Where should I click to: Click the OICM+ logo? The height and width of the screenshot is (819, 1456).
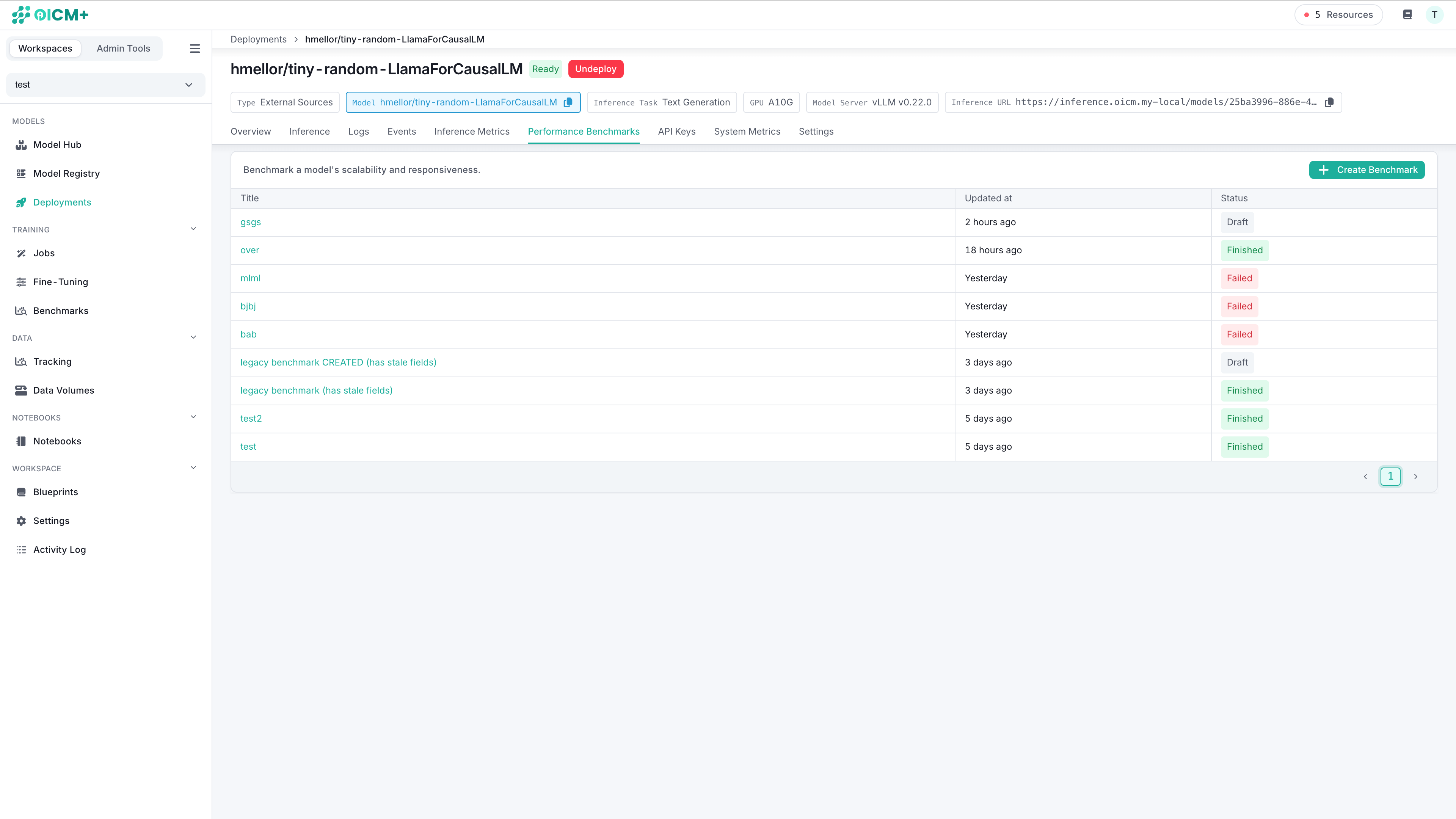[50, 15]
